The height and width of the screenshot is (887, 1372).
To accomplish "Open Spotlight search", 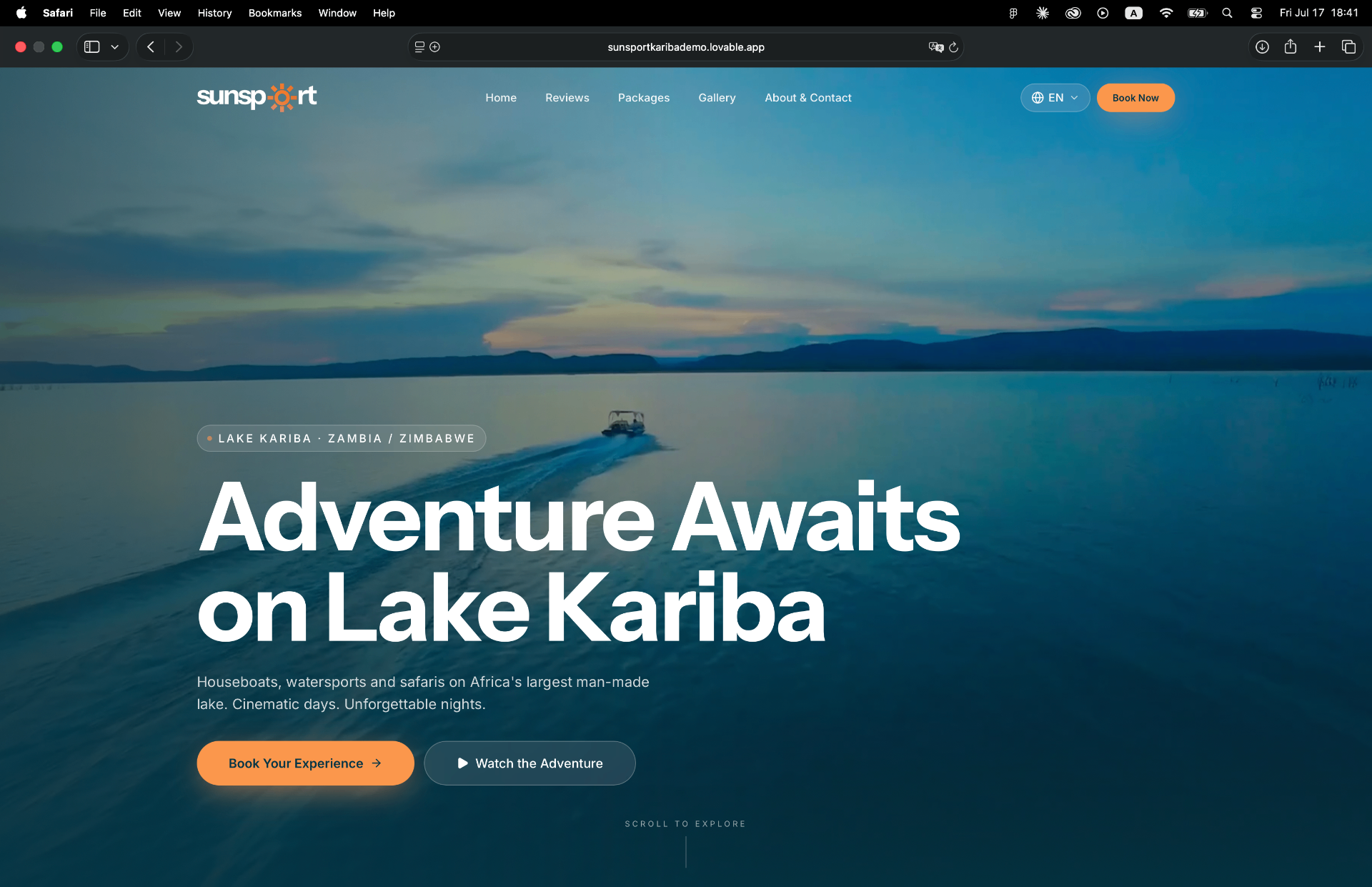I will (x=1227, y=13).
